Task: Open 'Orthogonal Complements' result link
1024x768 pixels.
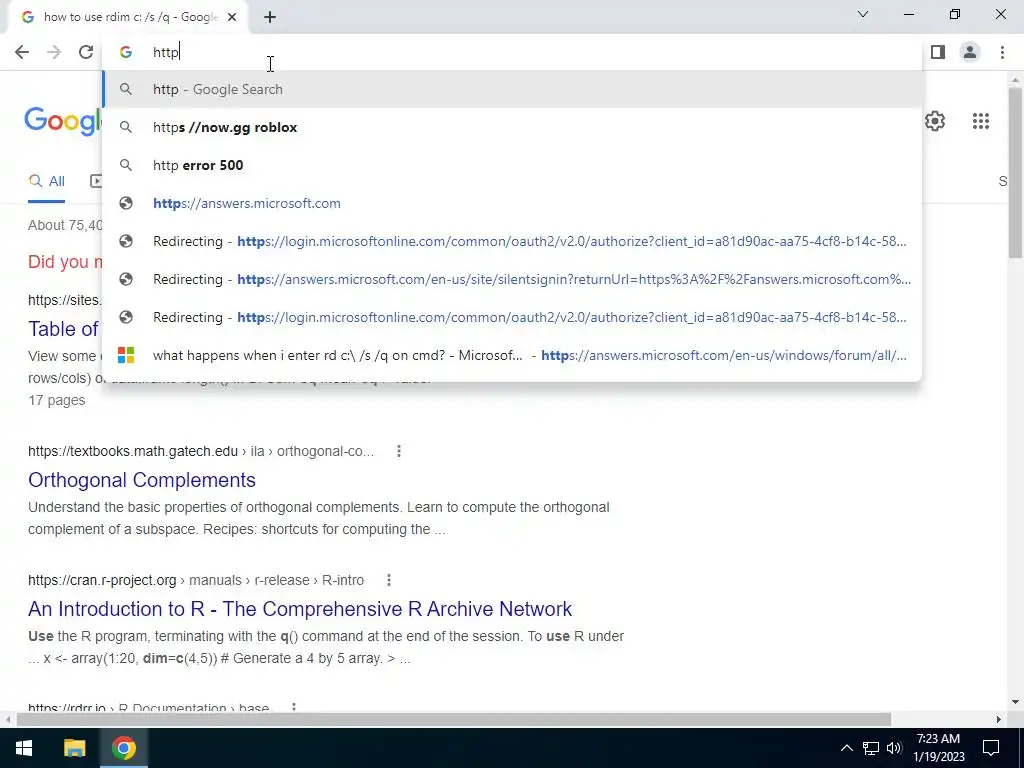Action: point(142,480)
